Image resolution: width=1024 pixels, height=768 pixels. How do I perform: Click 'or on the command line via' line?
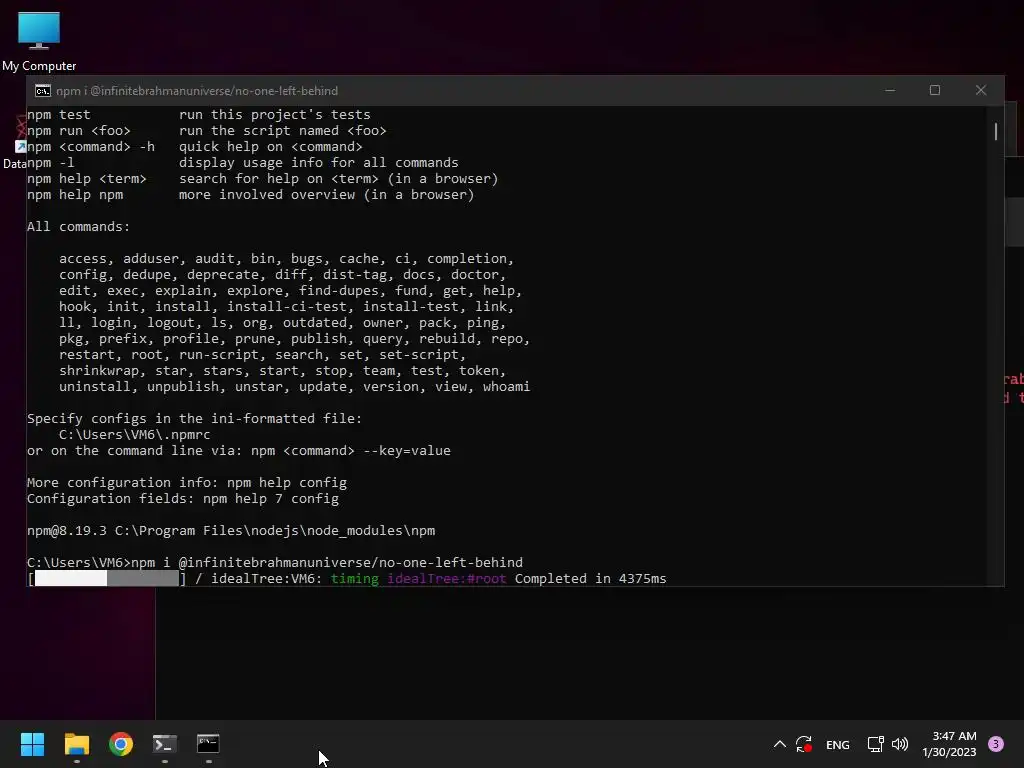click(x=239, y=451)
